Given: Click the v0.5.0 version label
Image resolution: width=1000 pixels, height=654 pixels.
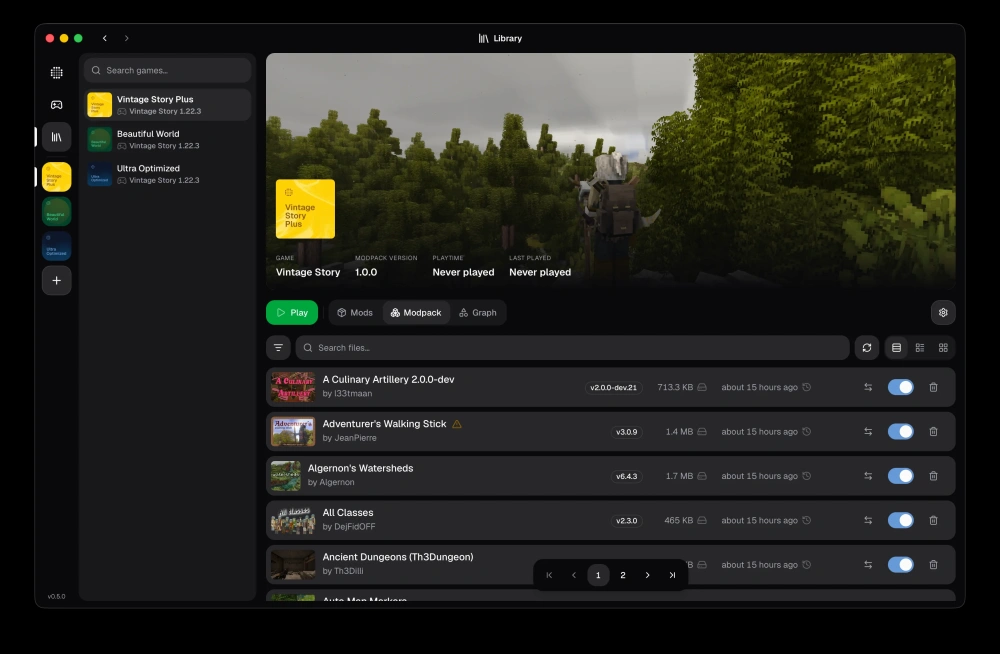Looking at the screenshot, I should (x=56, y=597).
